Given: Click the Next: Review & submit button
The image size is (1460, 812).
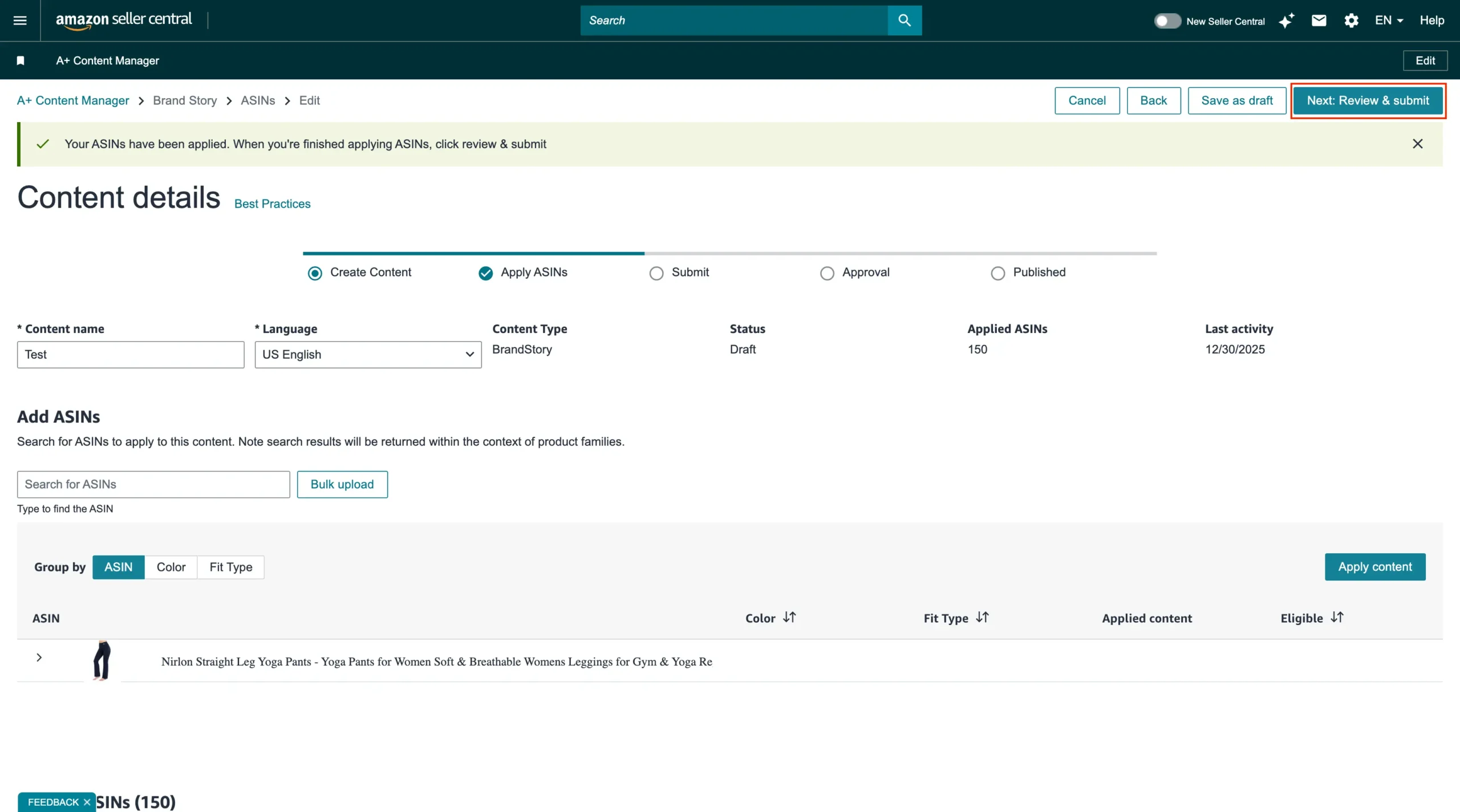Looking at the screenshot, I should coord(1368,101).
